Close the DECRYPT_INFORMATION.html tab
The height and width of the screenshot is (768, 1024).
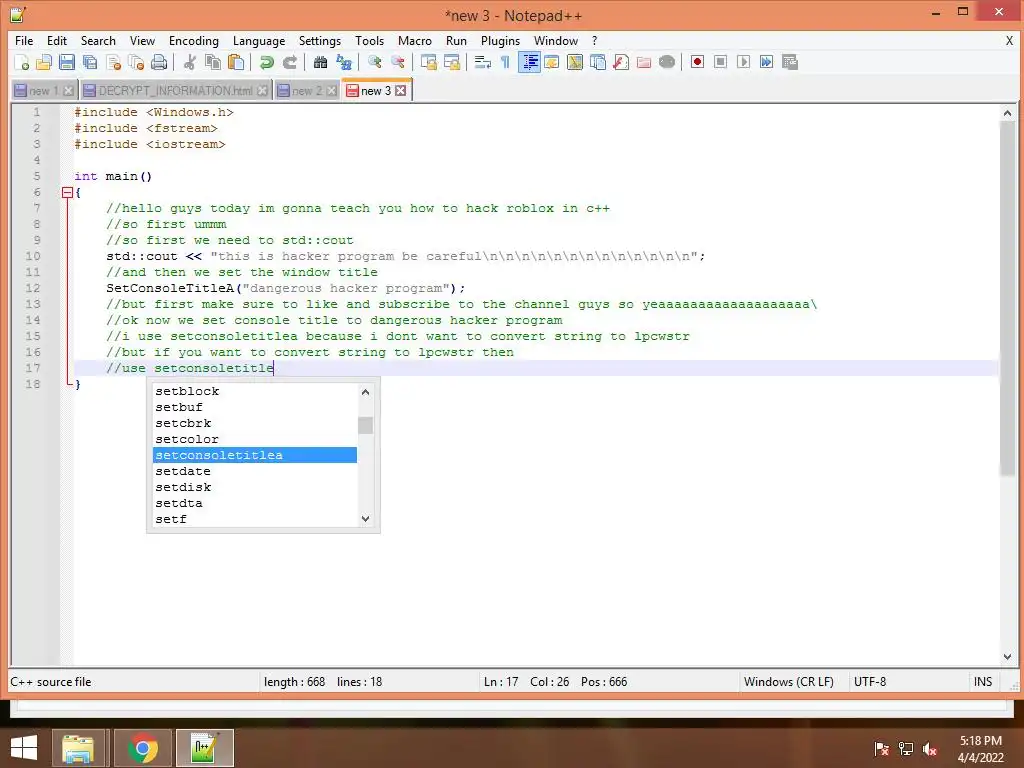263,91
